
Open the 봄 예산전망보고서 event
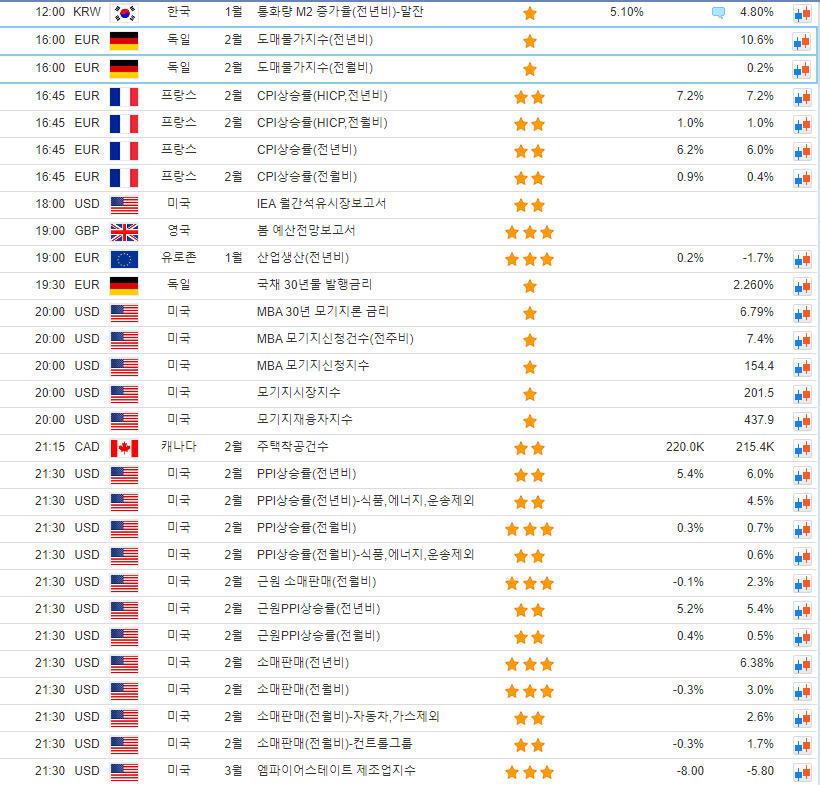click(305, 231)
